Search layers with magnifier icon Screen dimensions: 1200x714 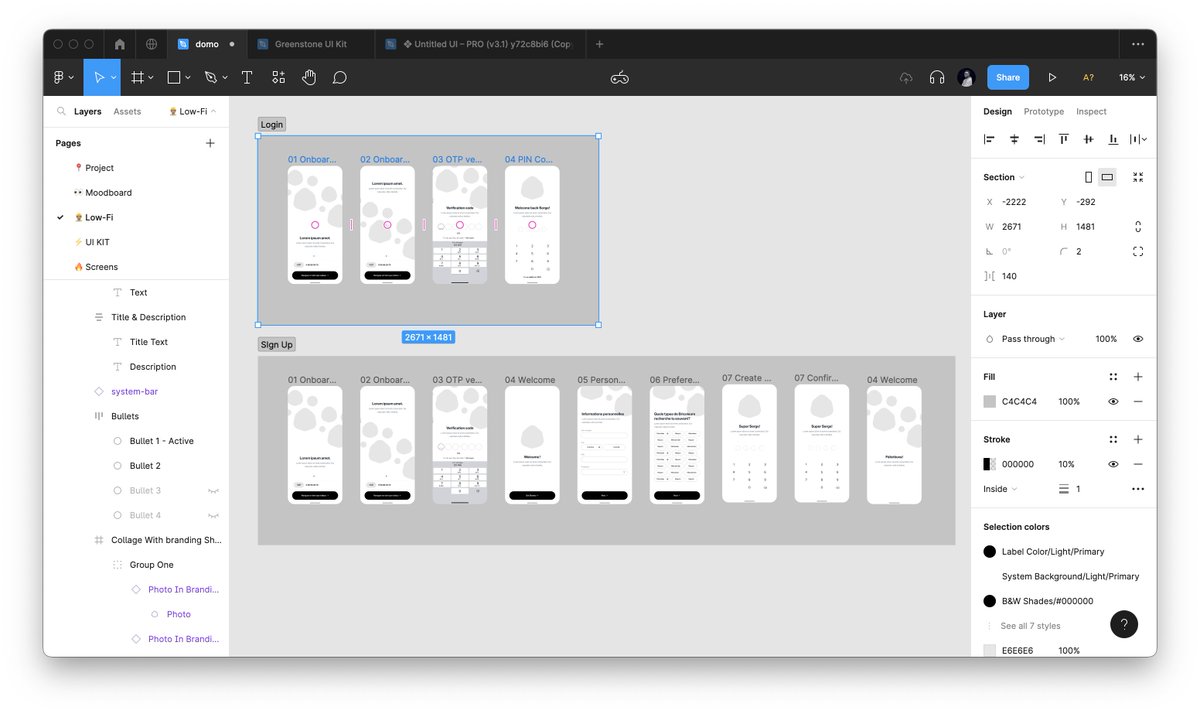pyautogui.click(x=61, y=112)
